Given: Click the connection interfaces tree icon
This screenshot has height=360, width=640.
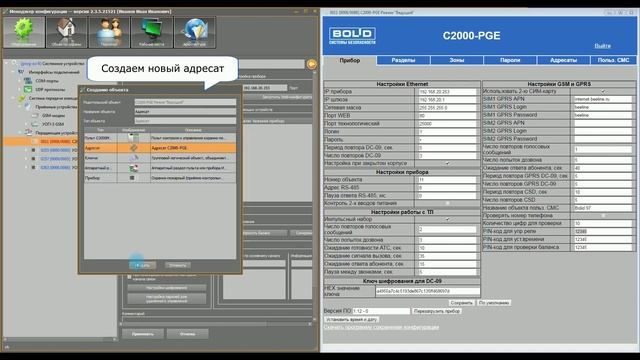Looking at the screenshot, I should coord(21,72).
